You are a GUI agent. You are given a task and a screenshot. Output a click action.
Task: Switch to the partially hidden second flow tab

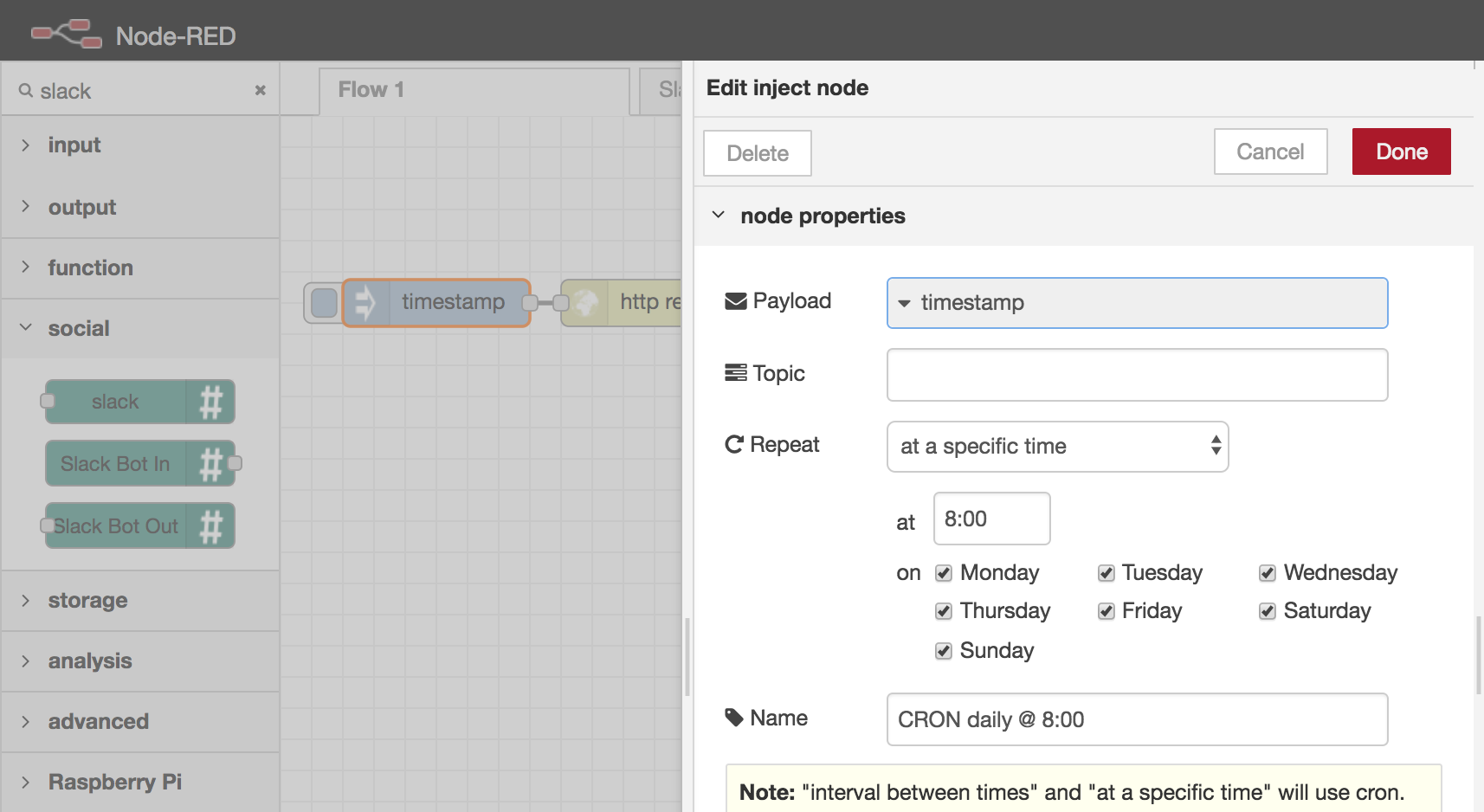tap(661, 91)
